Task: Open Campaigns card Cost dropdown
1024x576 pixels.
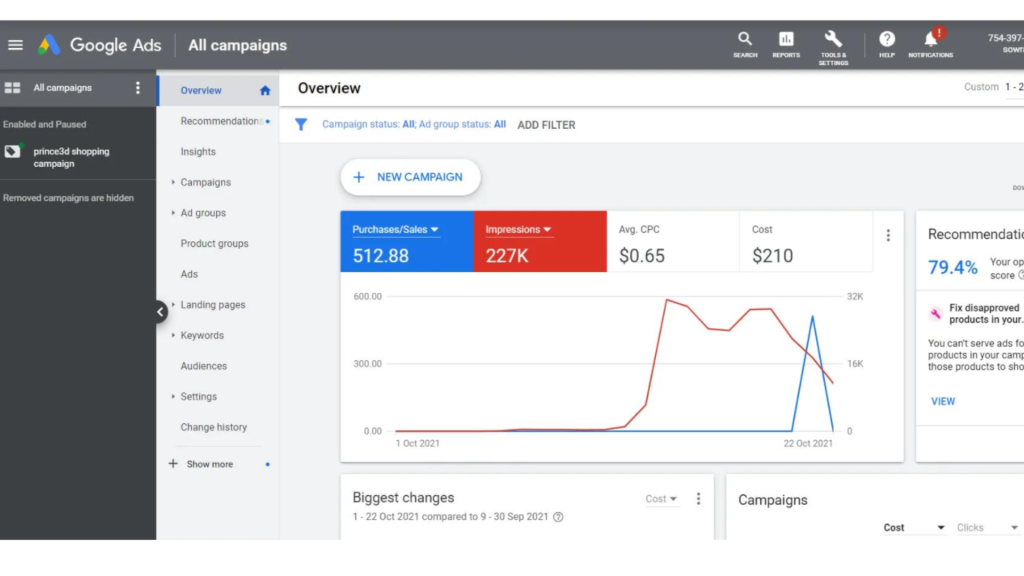Action: (914, 528)
